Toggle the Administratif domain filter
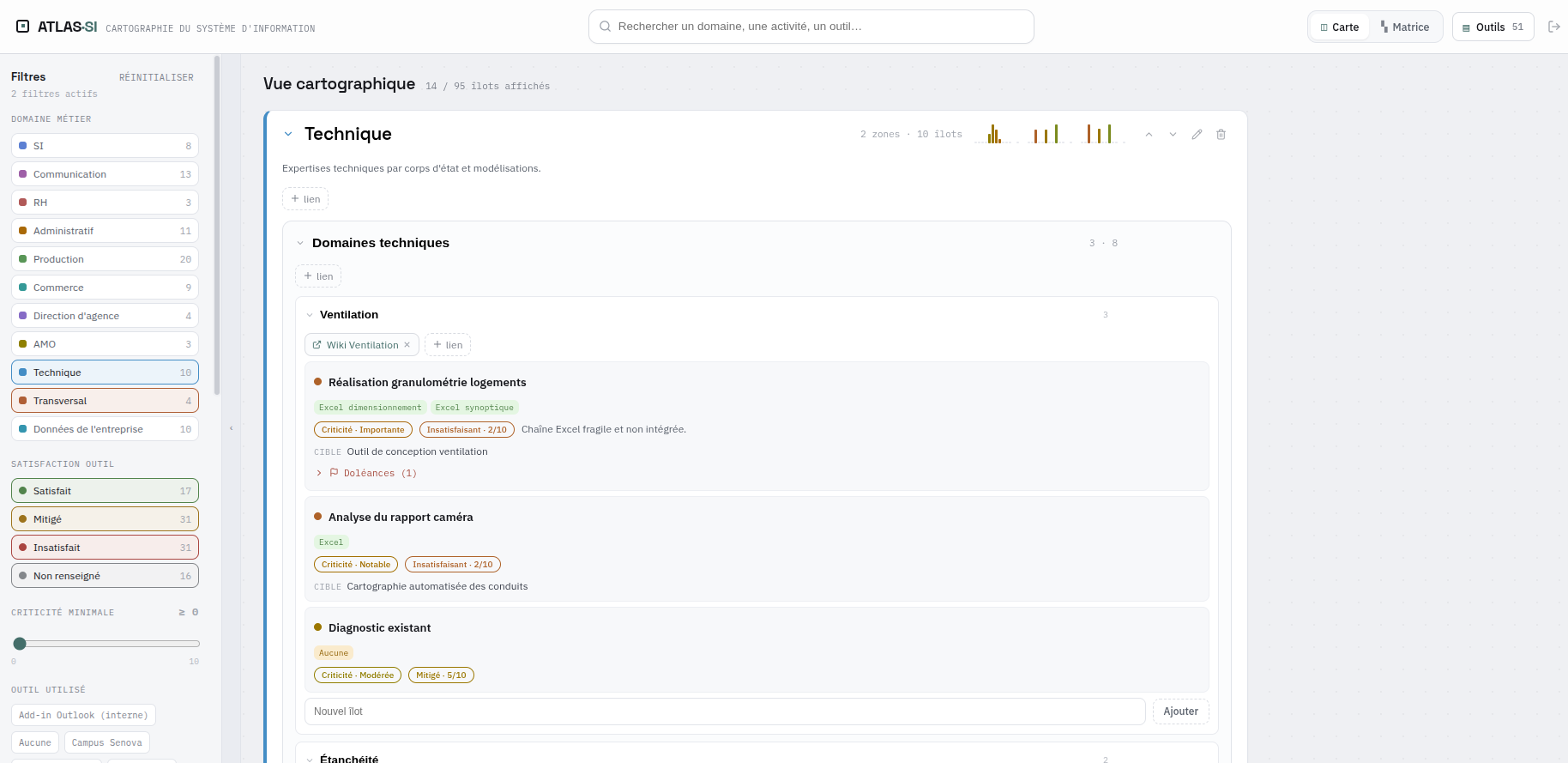This screenshot has width=1568, height=763. [x=105, y=231]
